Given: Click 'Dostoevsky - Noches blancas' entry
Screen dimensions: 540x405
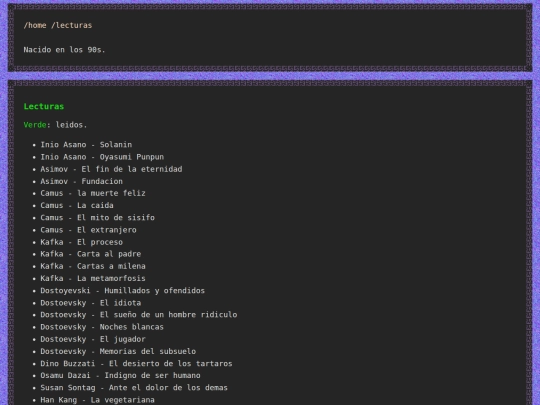Looking at the screenshot, I should coord(102,327).
